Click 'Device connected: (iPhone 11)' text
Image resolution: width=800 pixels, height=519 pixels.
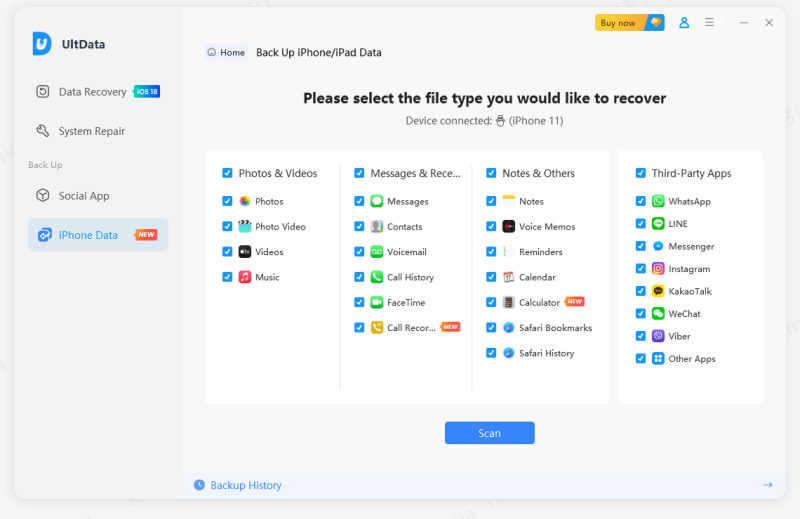484,121
